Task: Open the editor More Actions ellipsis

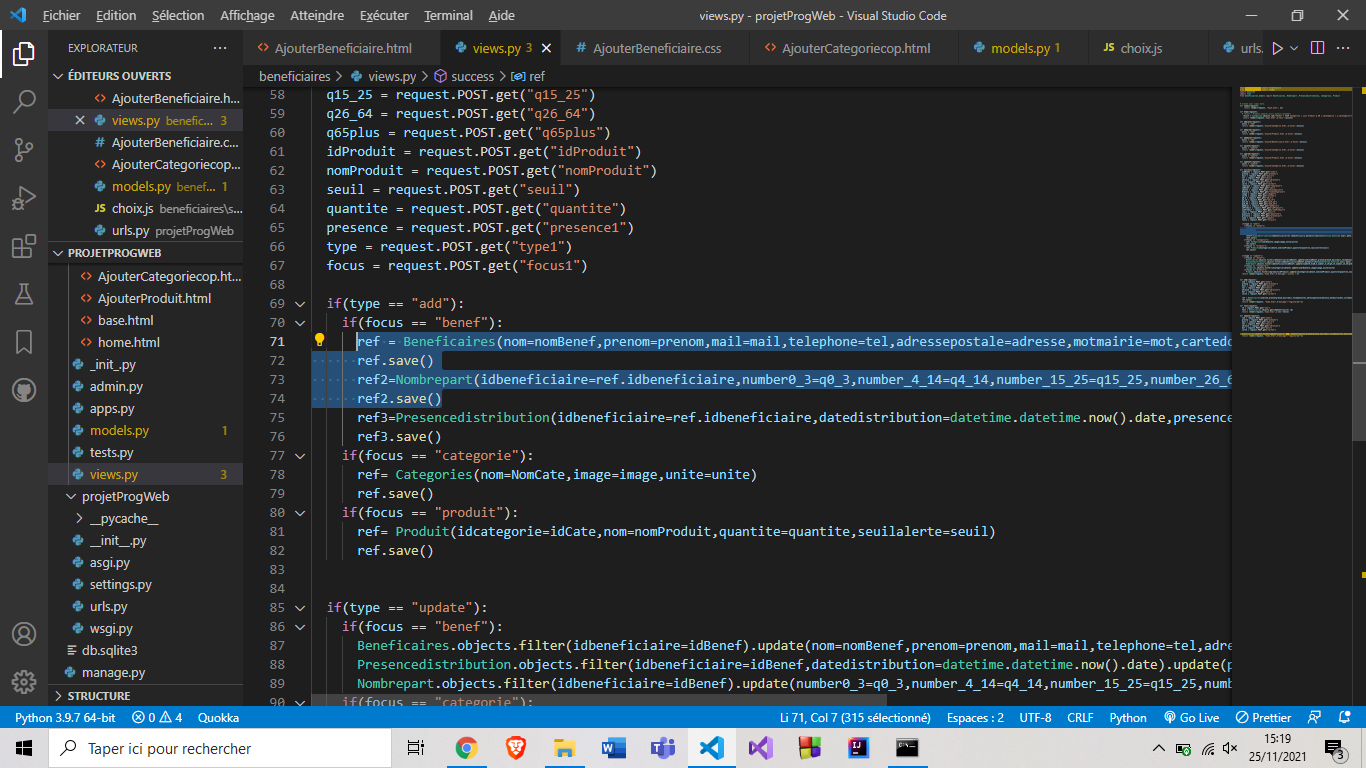Action: tap(1343, 48)
